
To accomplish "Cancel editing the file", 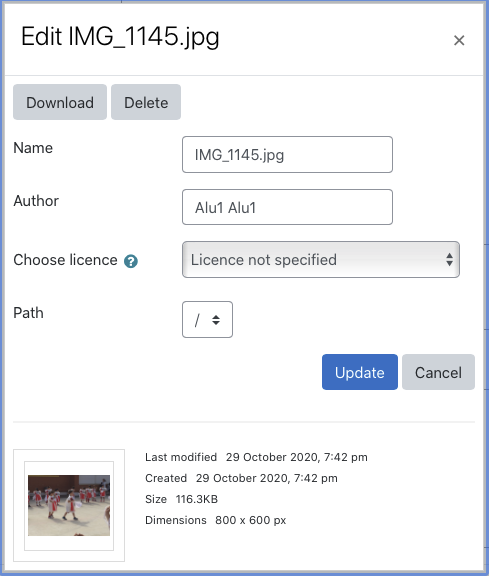I will [438, 372].
